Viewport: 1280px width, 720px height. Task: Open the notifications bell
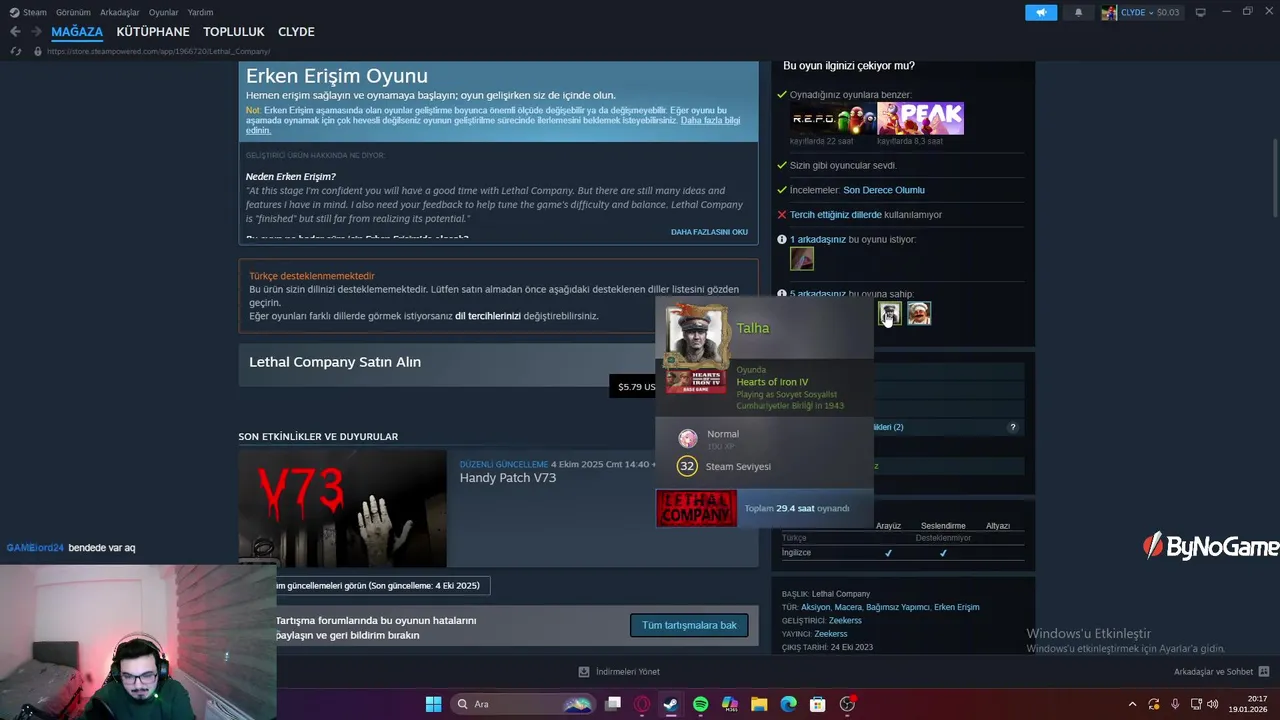[x=1078, y=12]
